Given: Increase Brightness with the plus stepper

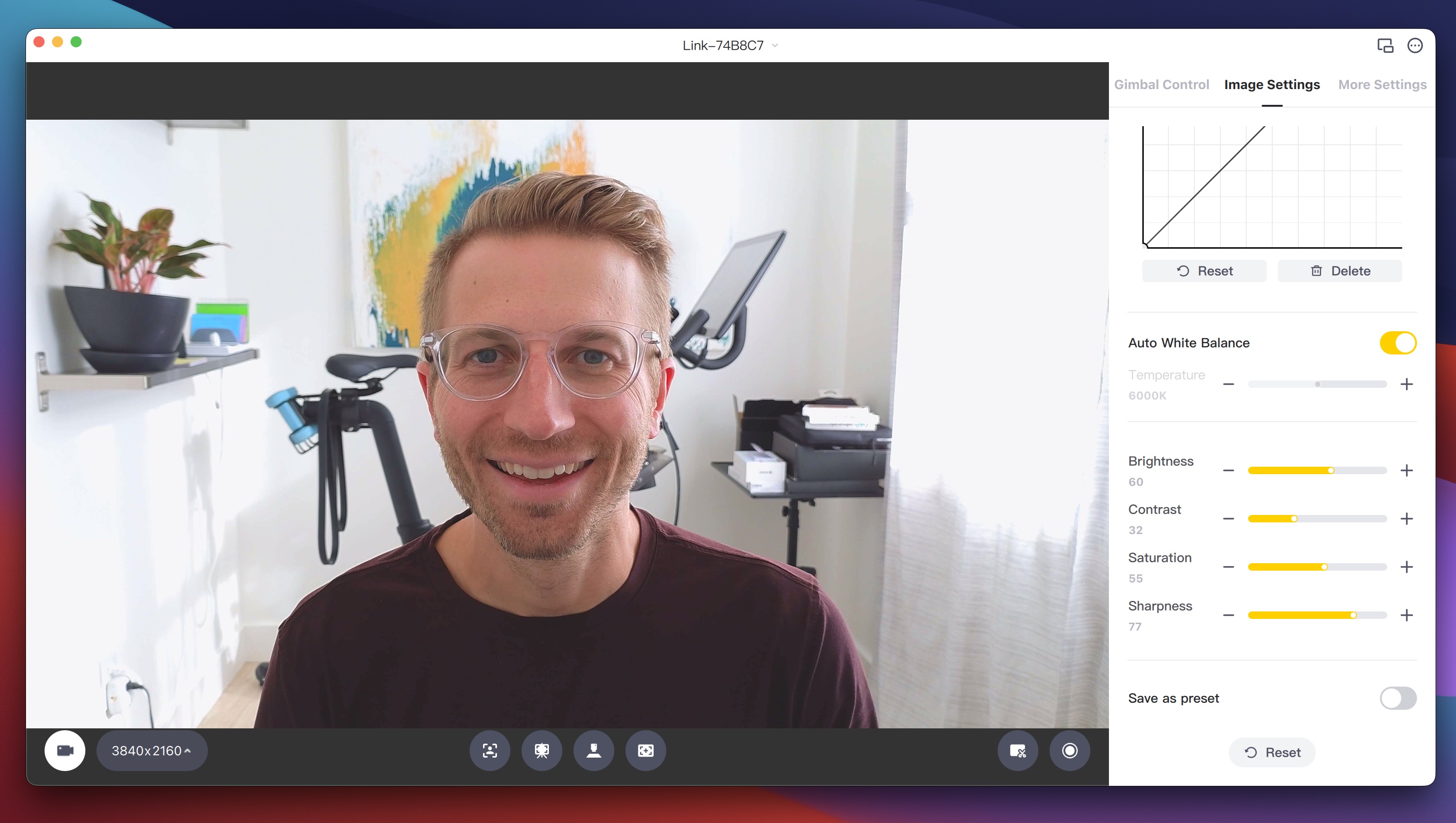Looking at the screenshot, I should [1407, 469].
